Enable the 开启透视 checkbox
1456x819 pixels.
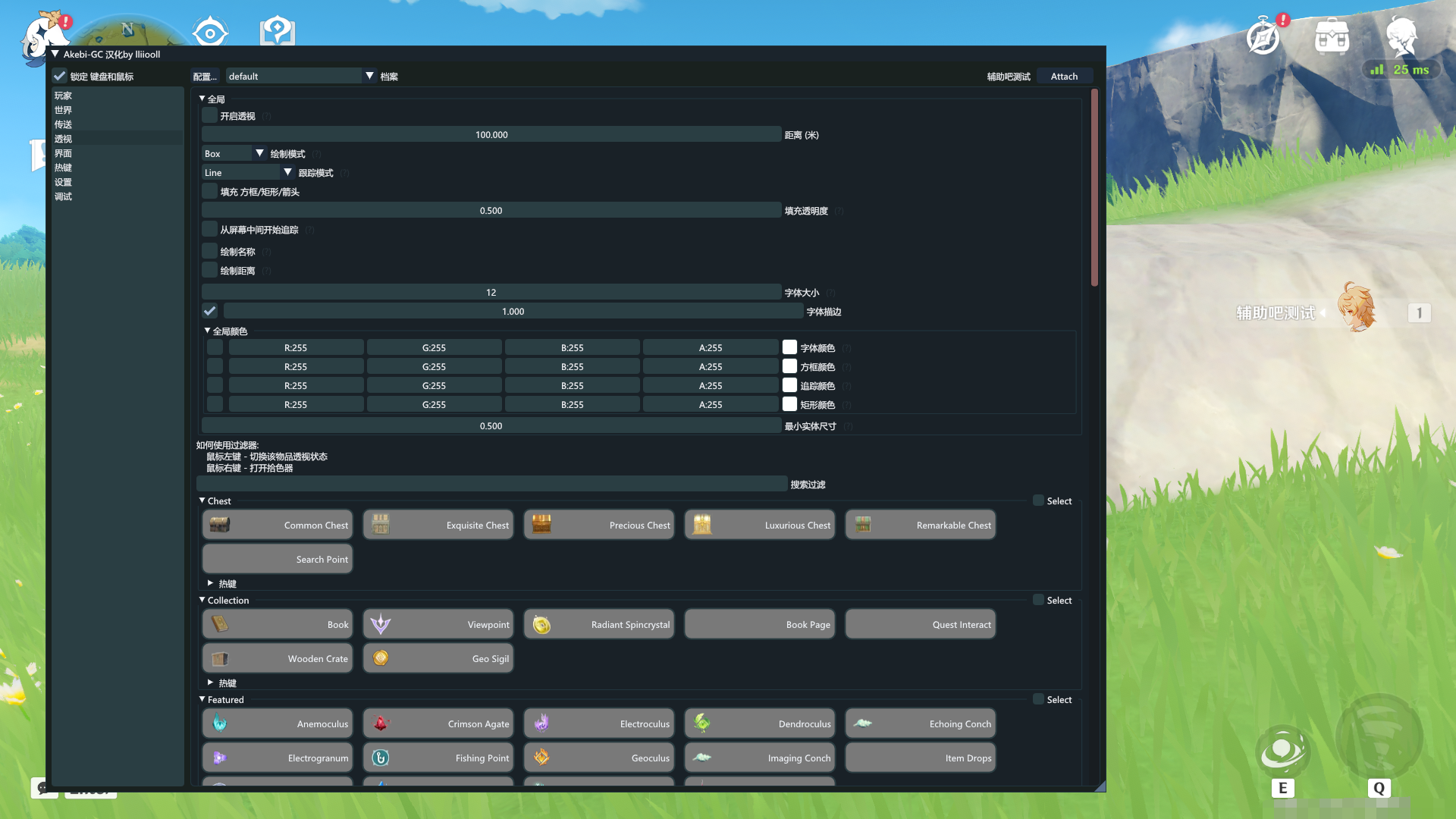[209, 115]
